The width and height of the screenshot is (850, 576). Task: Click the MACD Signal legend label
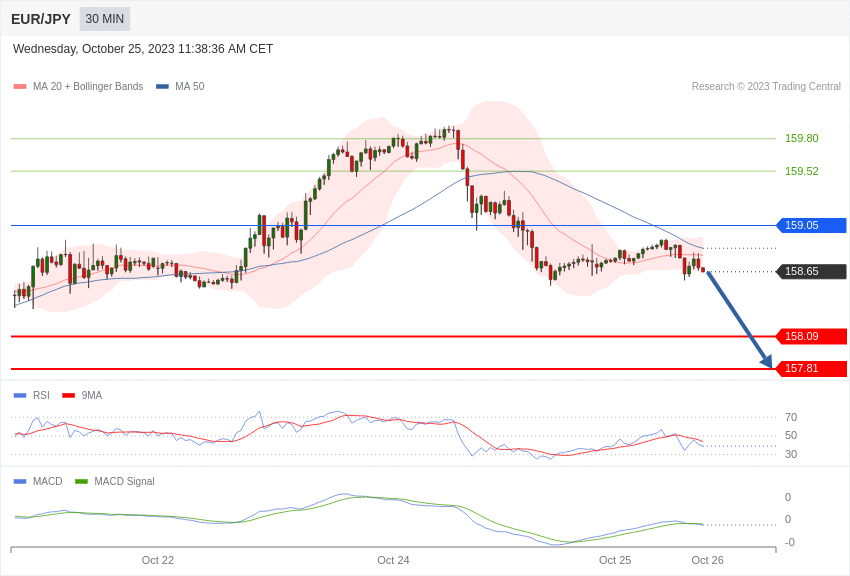(x=124, y=481)
